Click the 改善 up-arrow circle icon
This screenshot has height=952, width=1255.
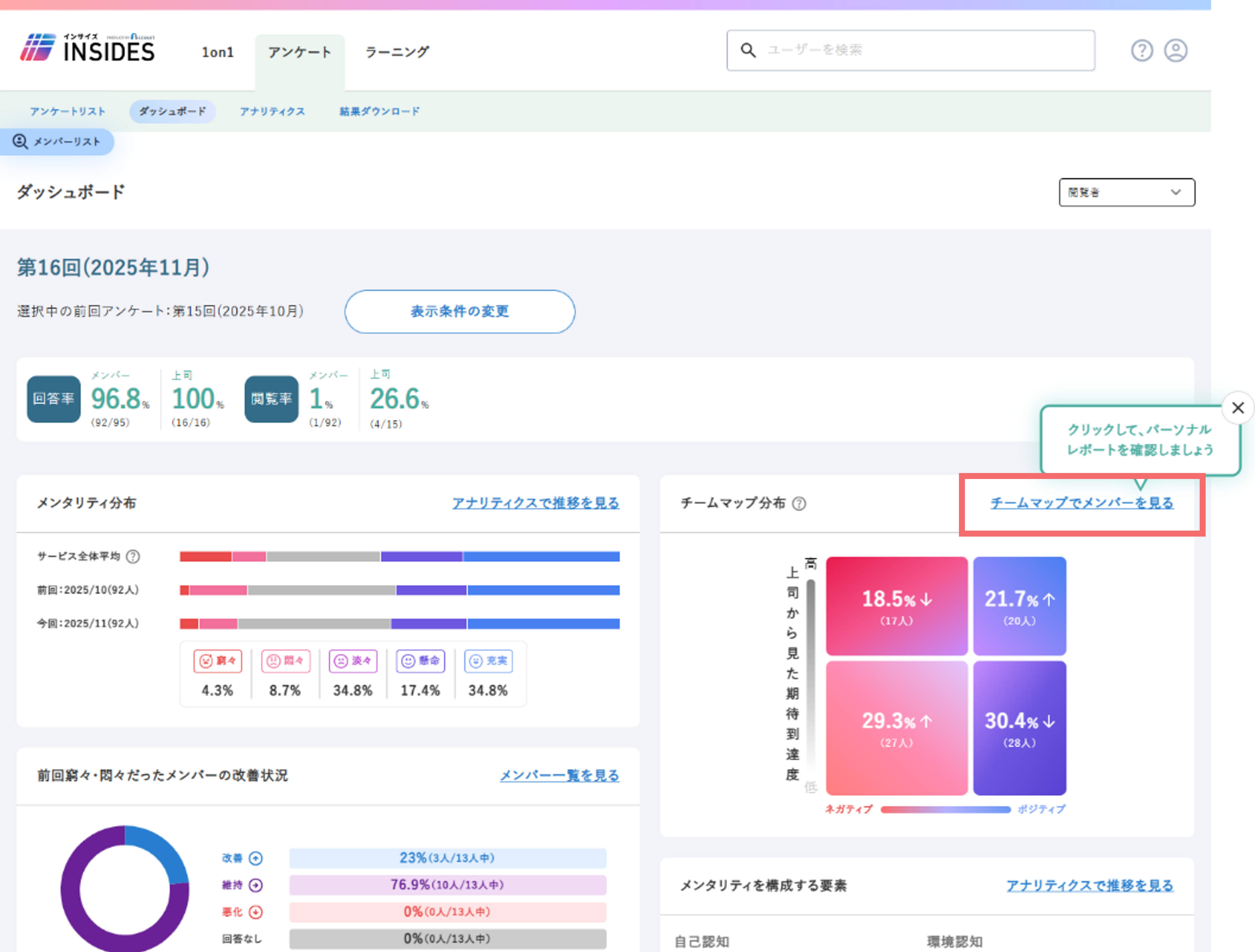click(256, 858)
